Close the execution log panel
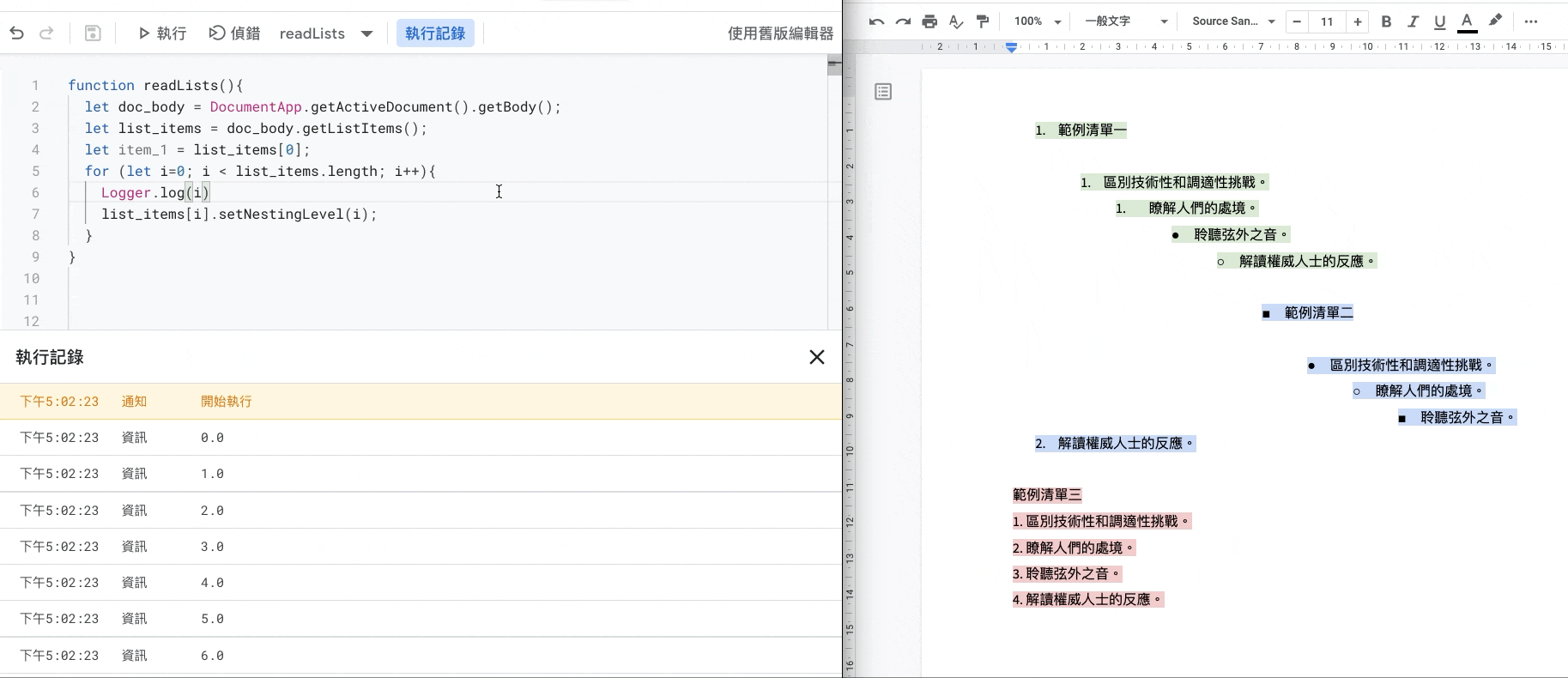The height and width of the screenshot is (678, 1568). click(816, 357)
